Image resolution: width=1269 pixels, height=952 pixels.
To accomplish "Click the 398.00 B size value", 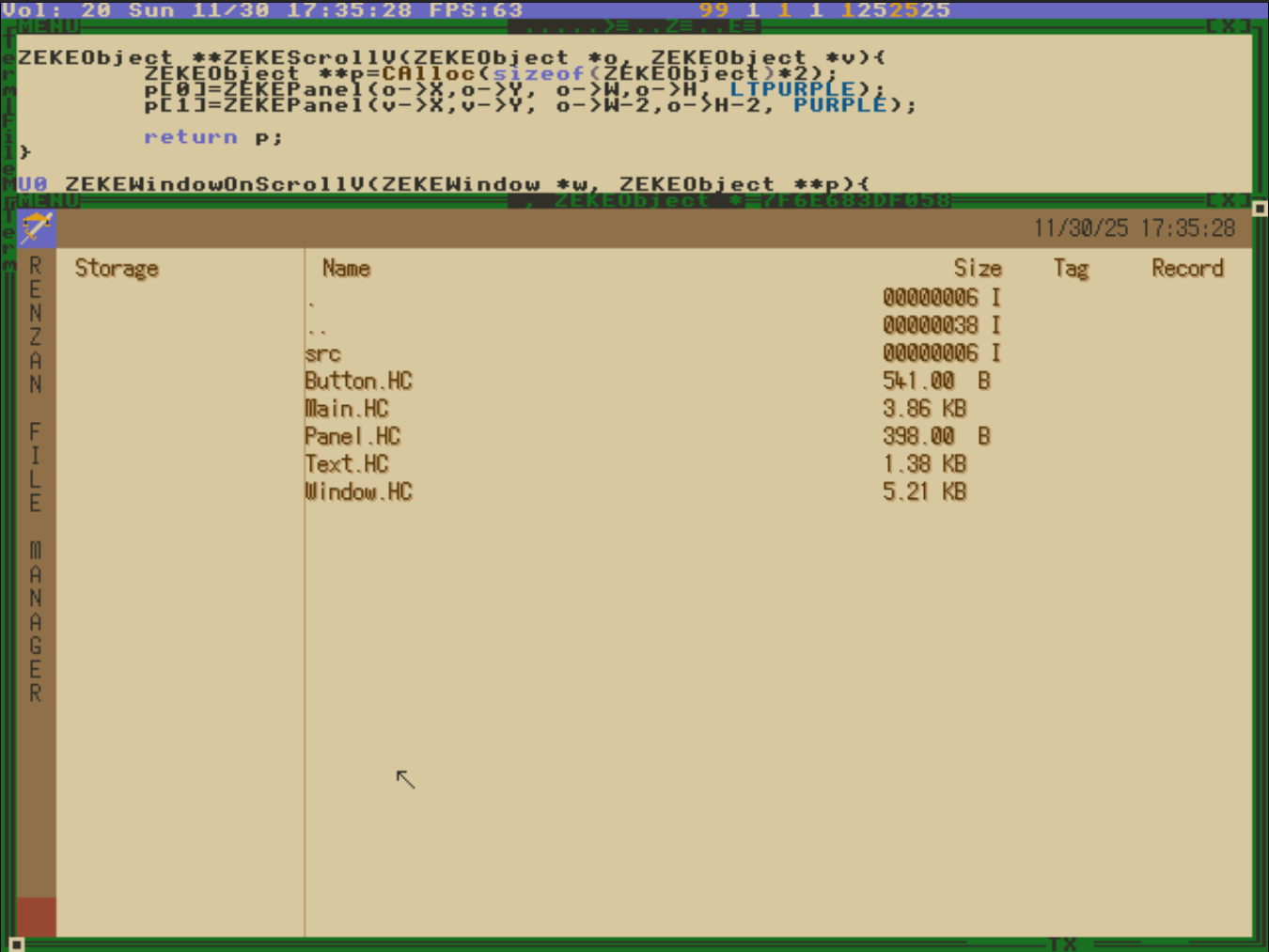I will click(936, 436).
